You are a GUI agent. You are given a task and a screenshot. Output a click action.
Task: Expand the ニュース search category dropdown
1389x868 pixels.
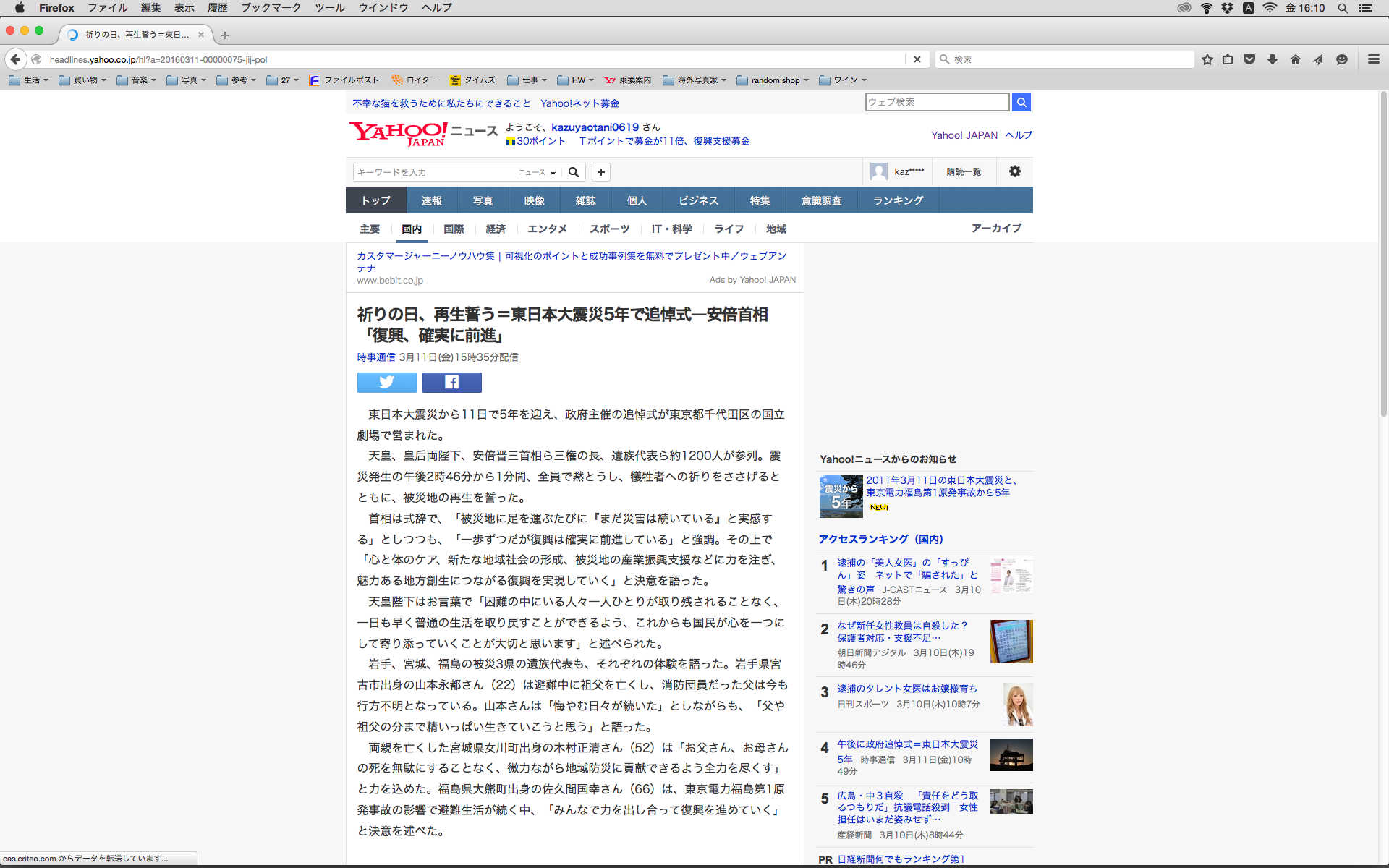point(537,172)
